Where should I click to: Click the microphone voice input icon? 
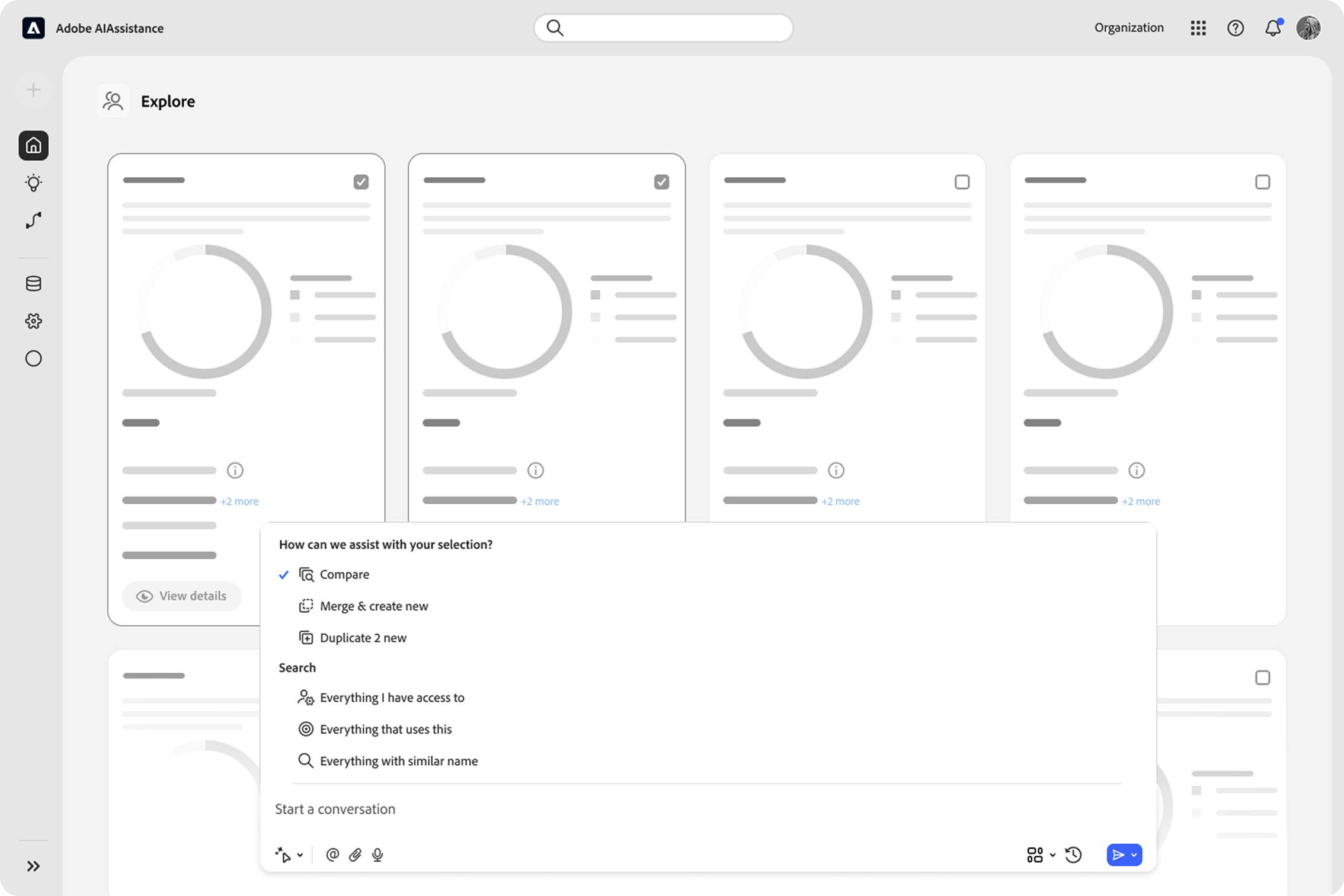[x=377, y=855]
